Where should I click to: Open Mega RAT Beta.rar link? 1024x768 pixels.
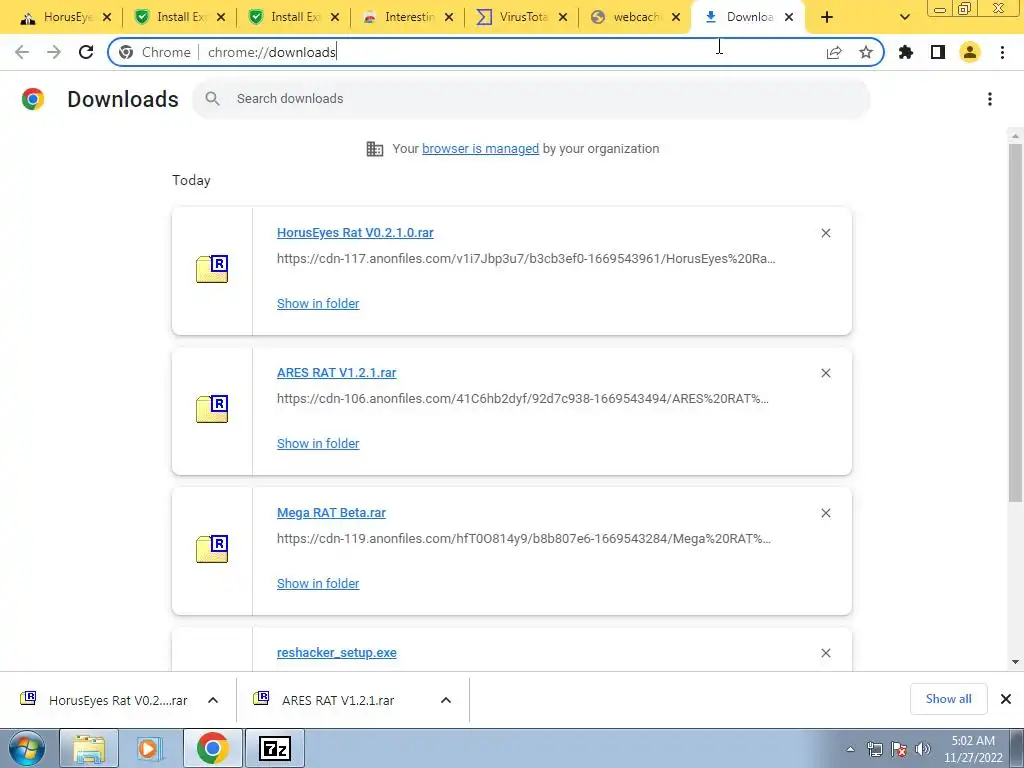coord(331,513)
